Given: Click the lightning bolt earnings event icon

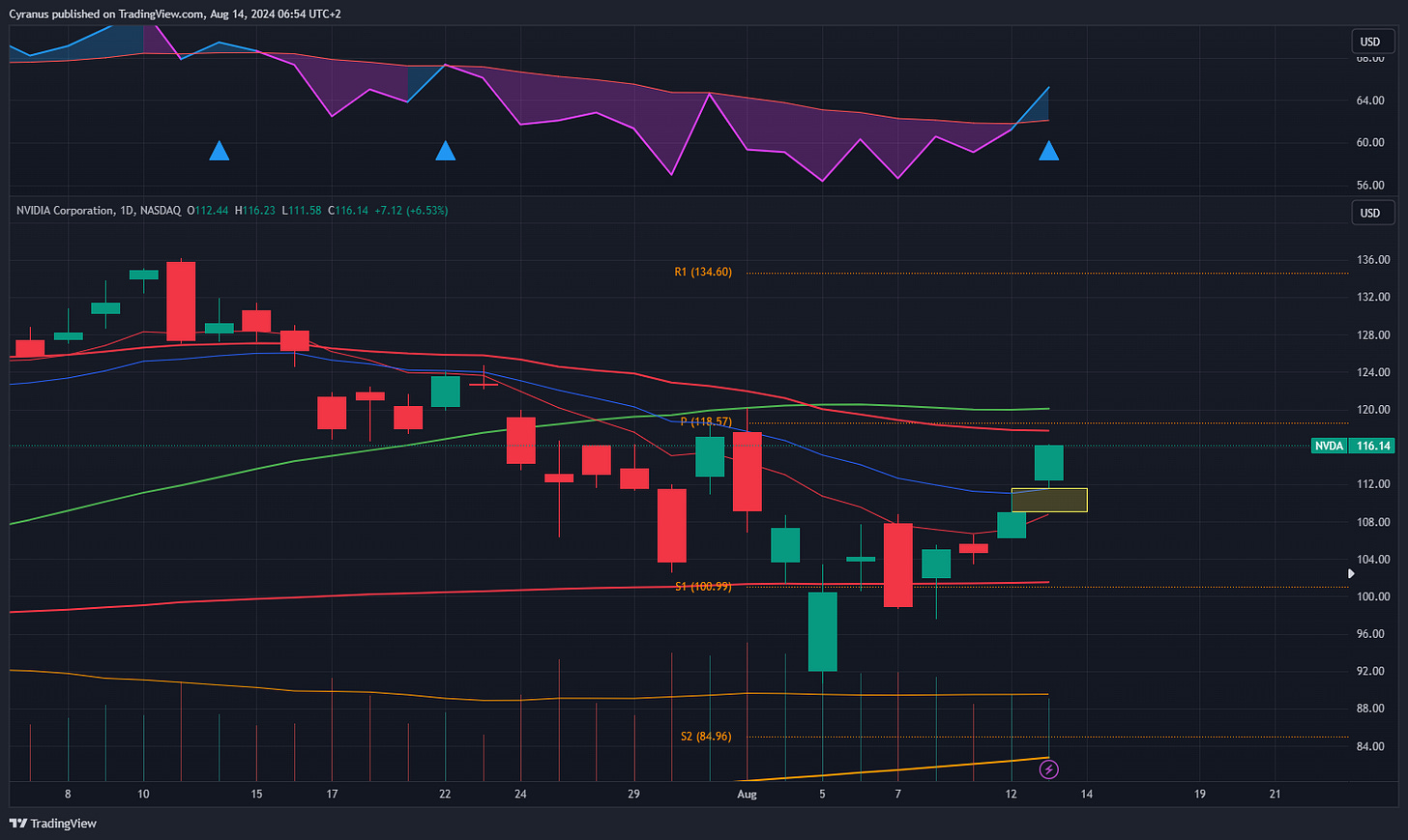Looking at the screenshot, I should 1048,769.
